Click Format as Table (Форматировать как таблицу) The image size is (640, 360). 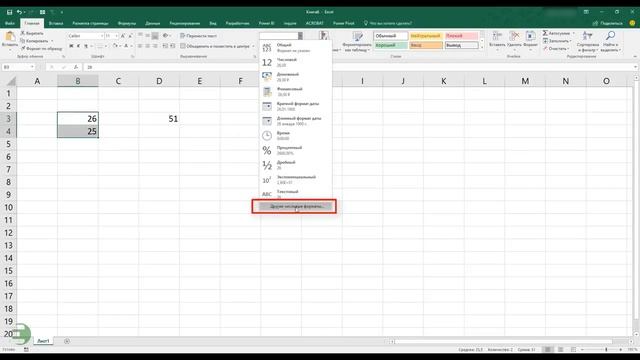[357, 42]
